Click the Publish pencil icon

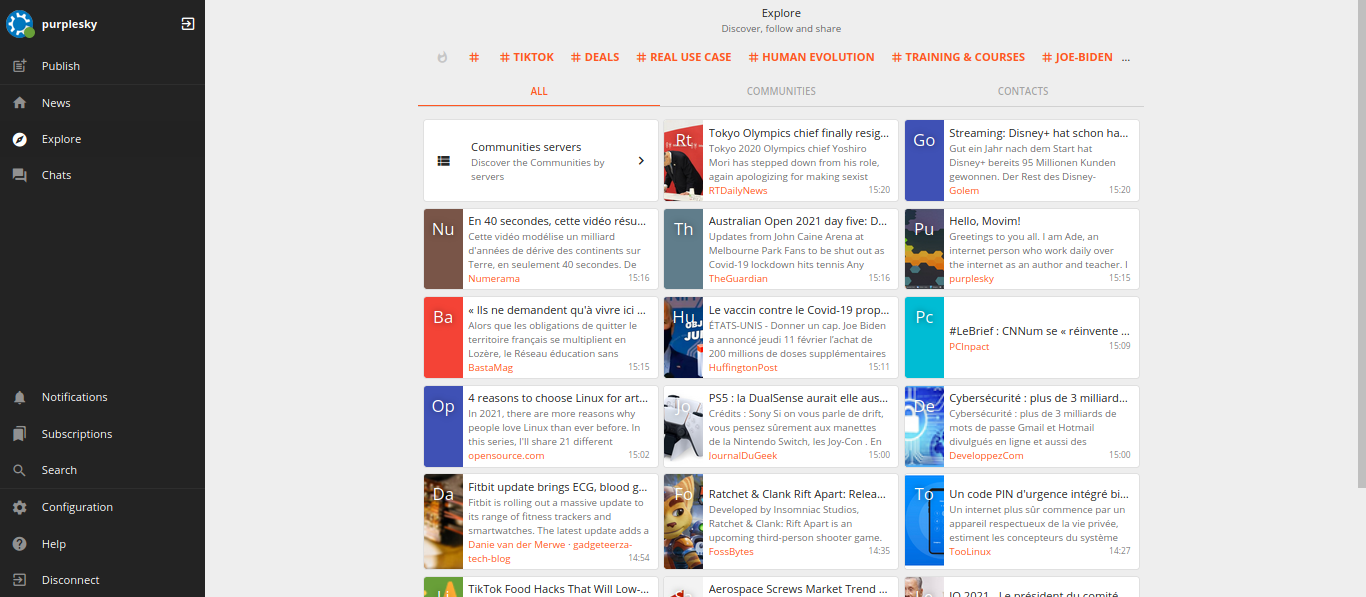click(x=20, y=66)
